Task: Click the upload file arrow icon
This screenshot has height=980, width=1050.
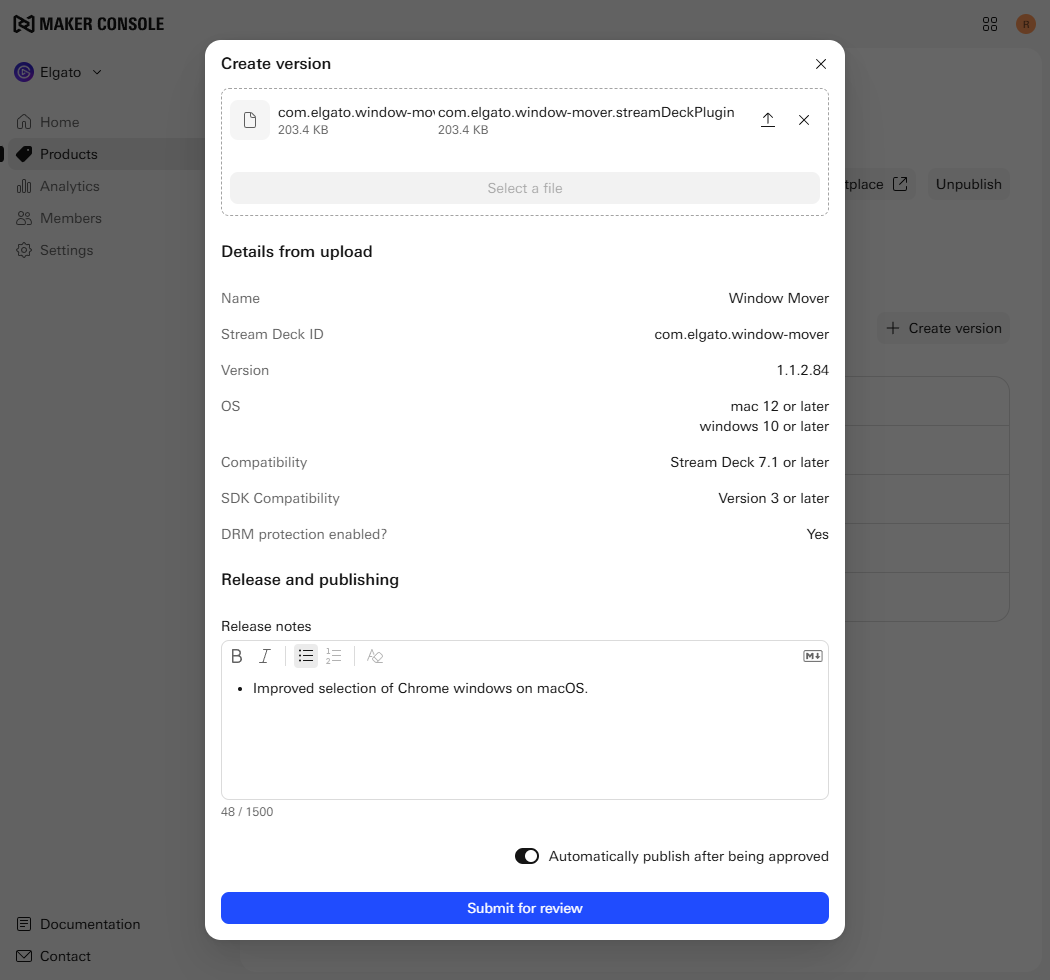Action: coord(768,120)
